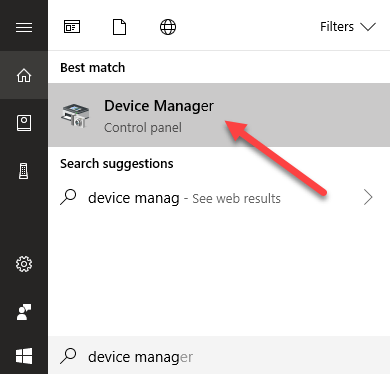Click the Control panel subtitle text

143,128
